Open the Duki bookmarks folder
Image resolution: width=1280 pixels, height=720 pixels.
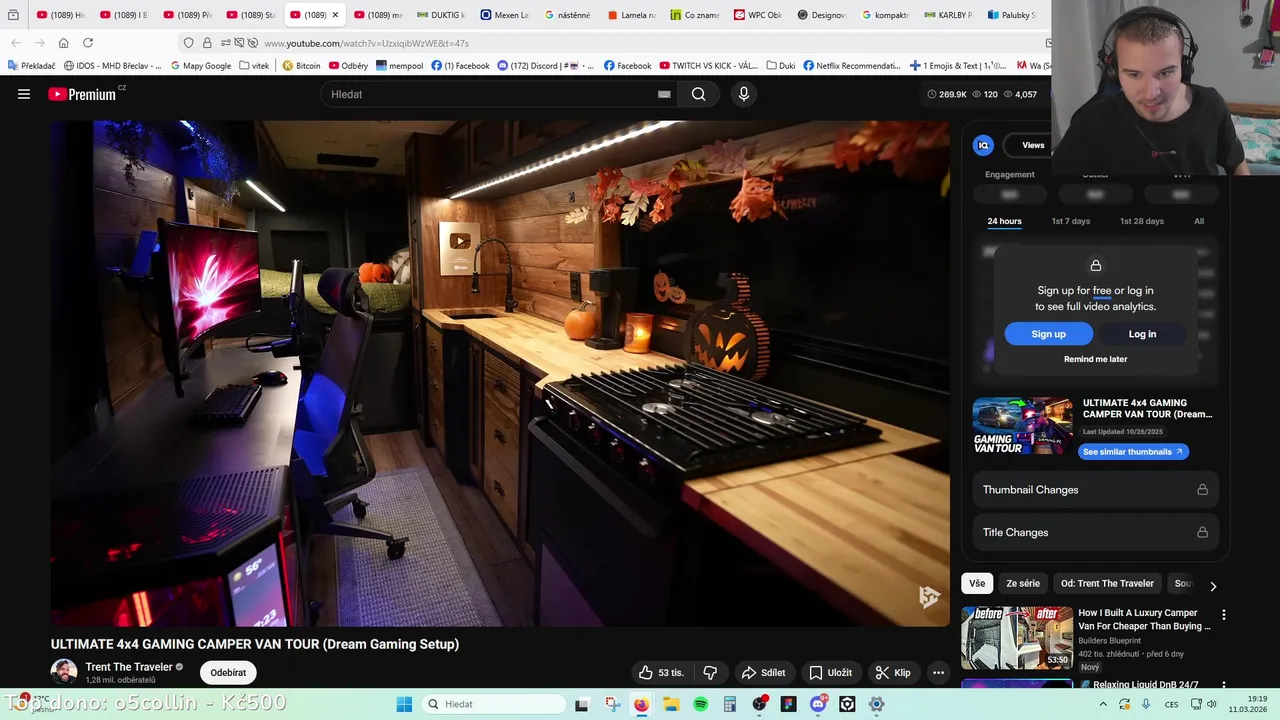pos(780,66)
